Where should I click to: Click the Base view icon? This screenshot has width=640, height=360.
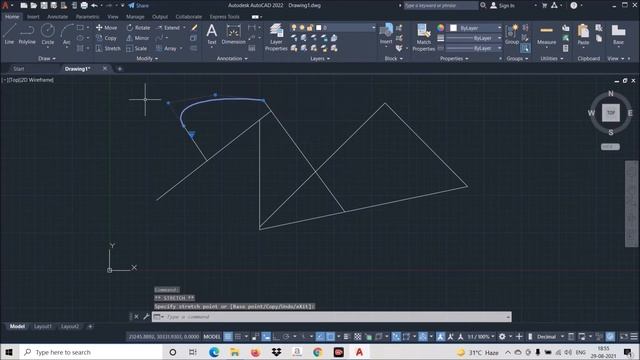pos(618,34)
